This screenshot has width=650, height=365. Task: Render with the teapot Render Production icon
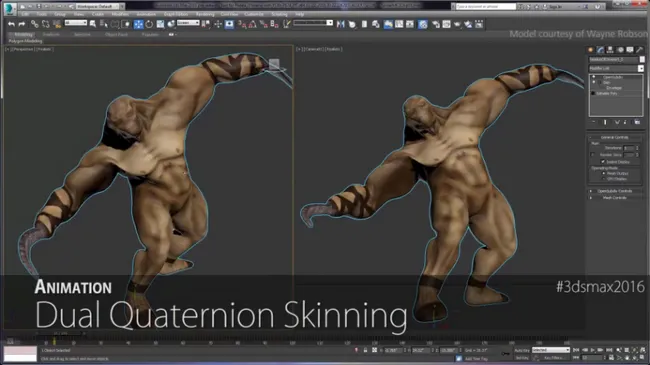pos(457,24)
